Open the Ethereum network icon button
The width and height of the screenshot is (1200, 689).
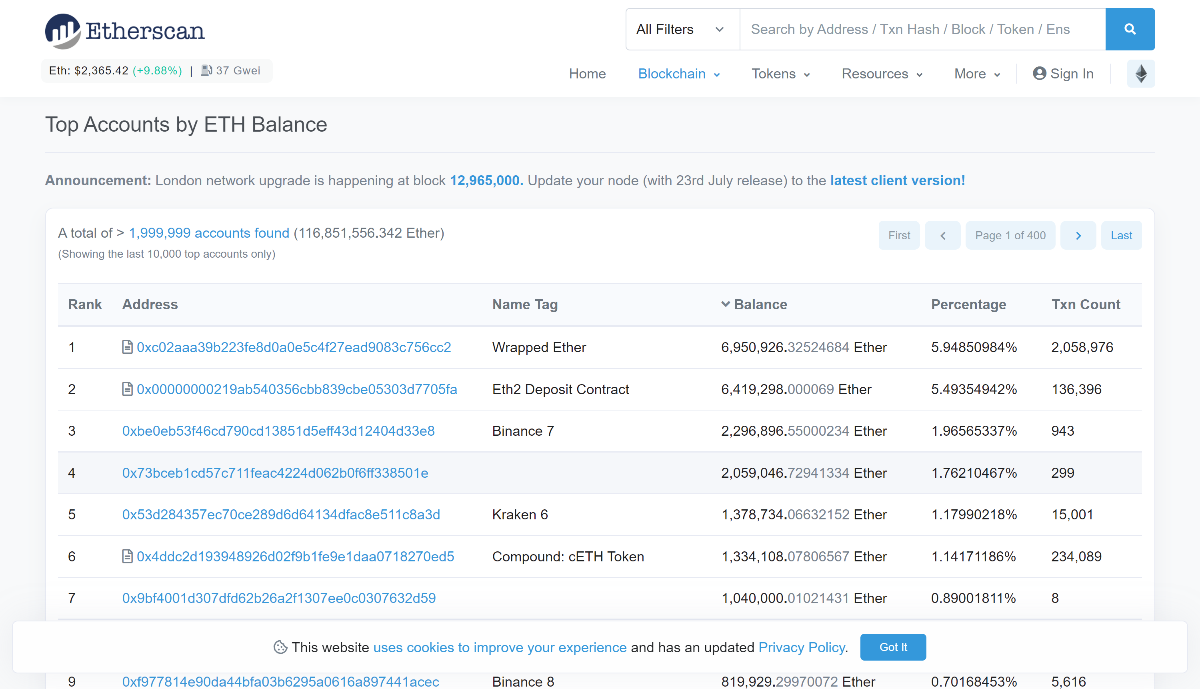tap(1141, 74)
